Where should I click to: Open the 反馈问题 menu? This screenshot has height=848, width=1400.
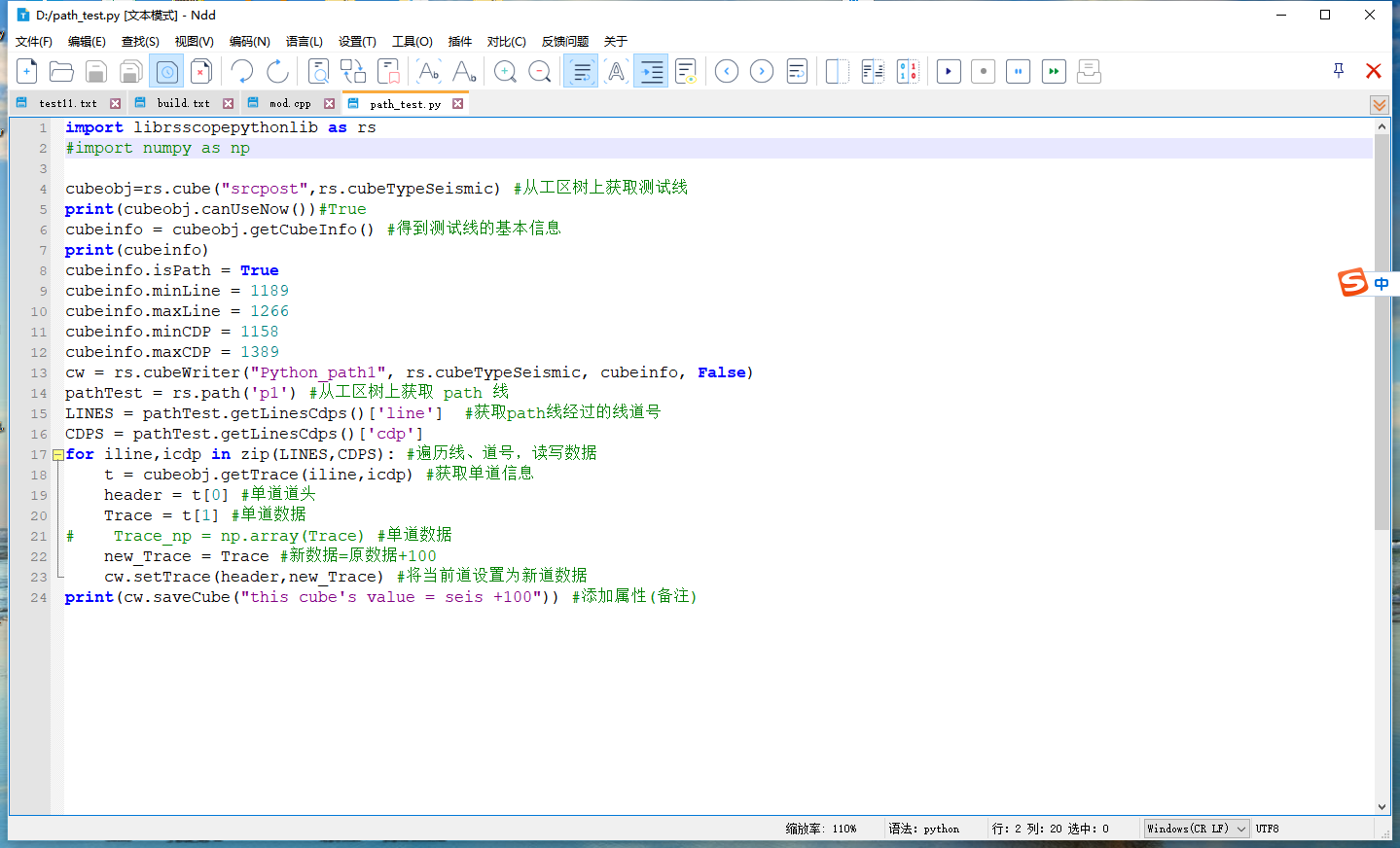[565, 41]
